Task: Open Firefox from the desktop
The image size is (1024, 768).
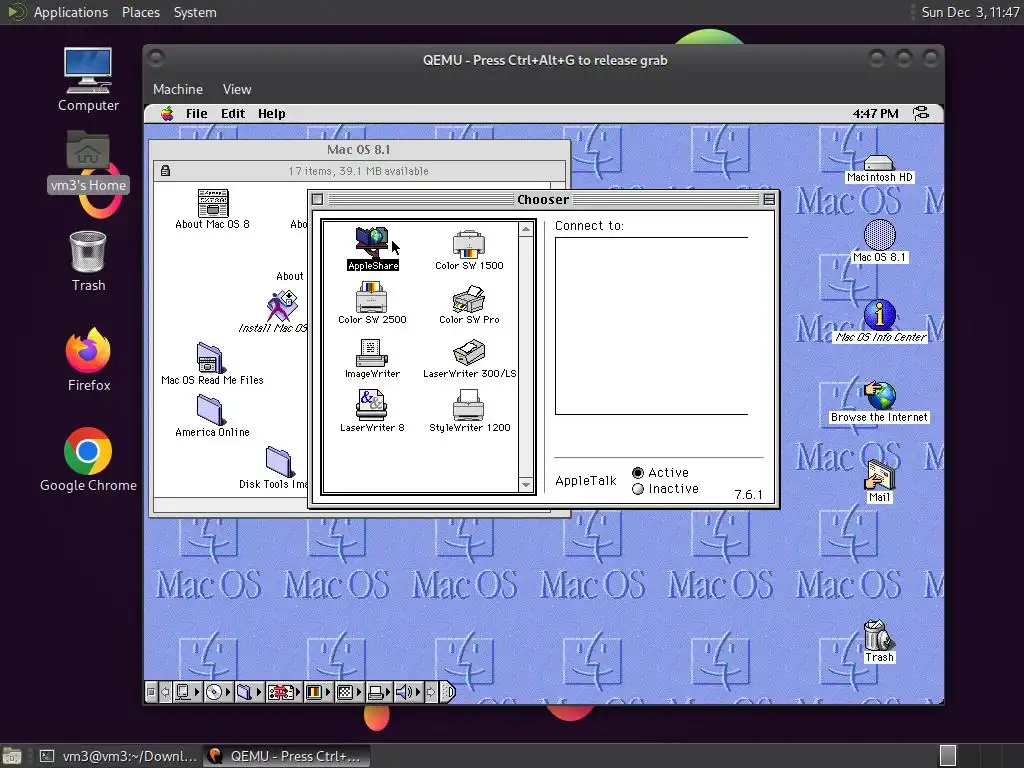Action: [88, 359]
